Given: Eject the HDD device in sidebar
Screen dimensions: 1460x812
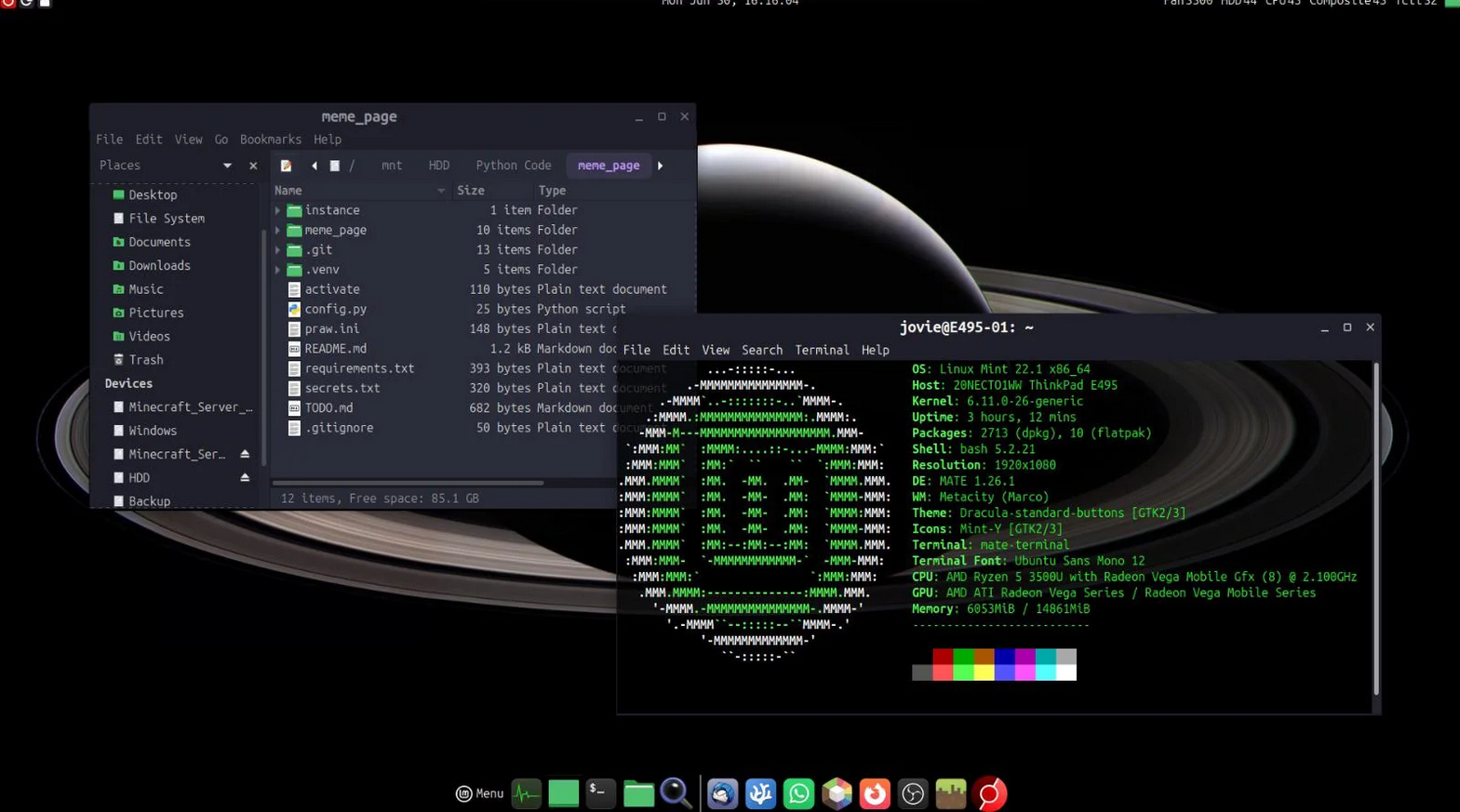Looking at the screenshot, I should (x=245, y=478).
